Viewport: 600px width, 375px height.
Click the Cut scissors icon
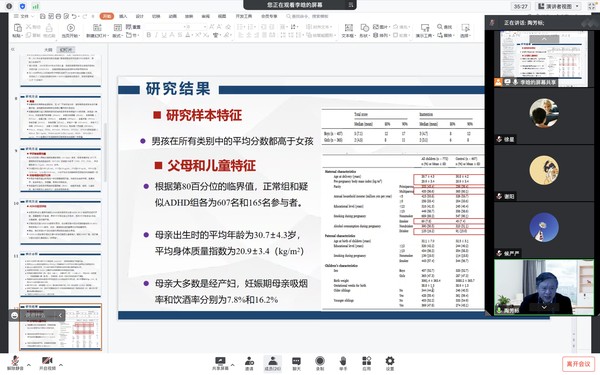click(28, 27)
